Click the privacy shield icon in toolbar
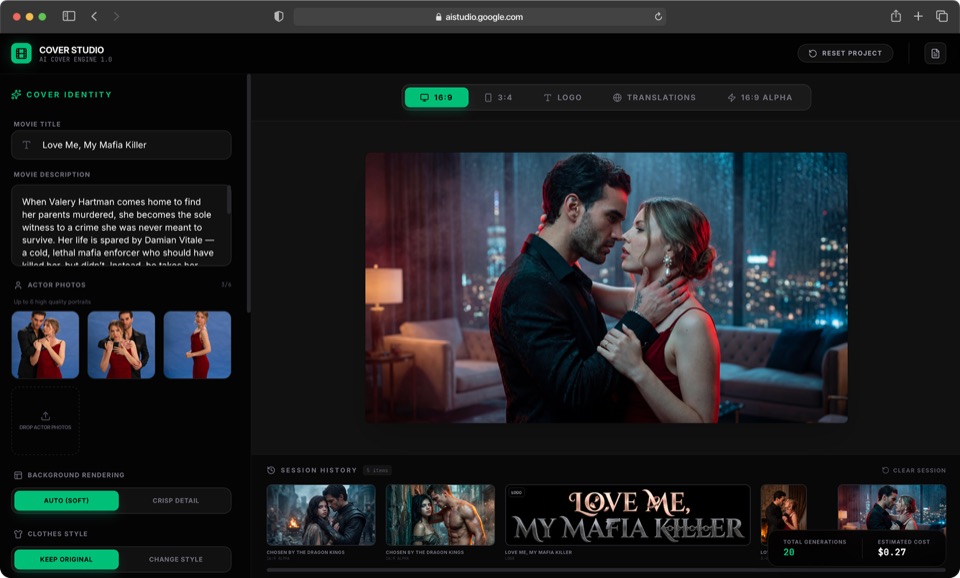Viewport: 960px width, 578px height. click(x=279, y=16)
